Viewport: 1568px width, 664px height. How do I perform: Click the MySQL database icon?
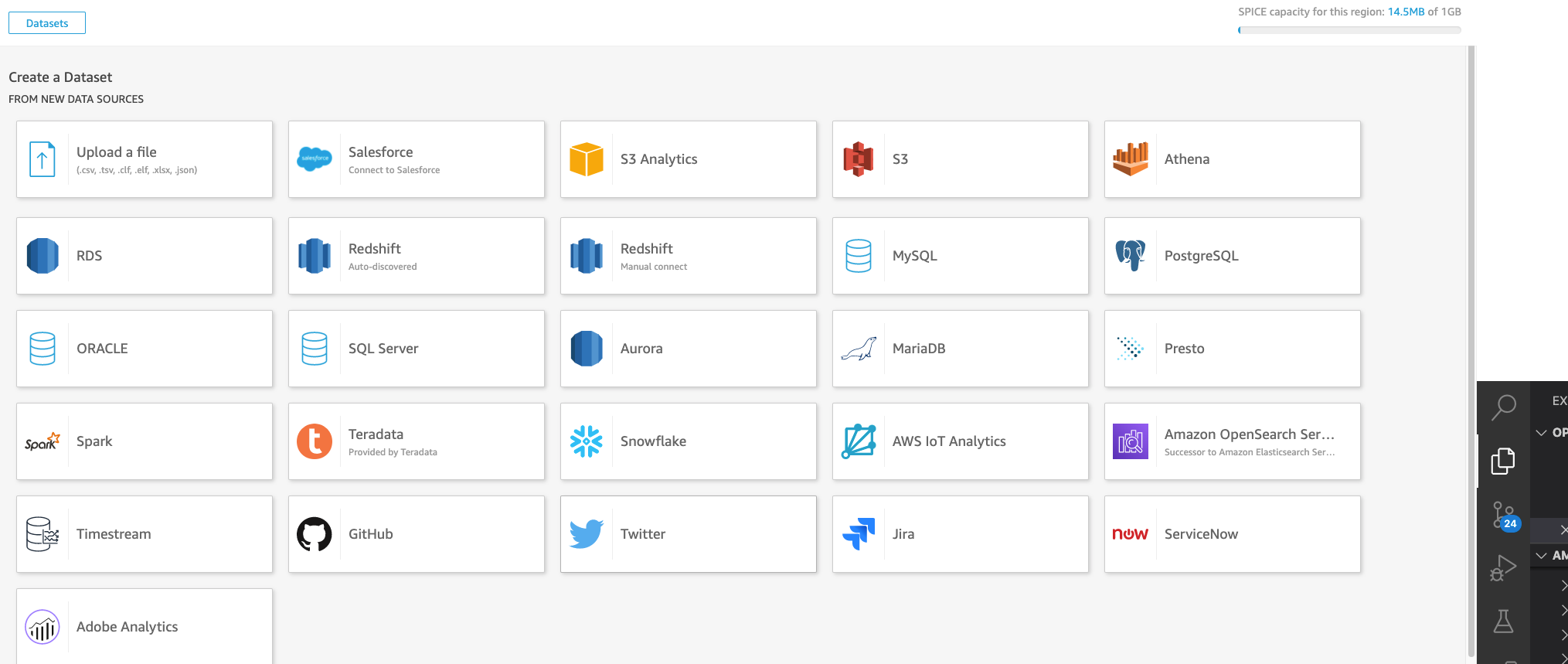(x=859, y=256)
